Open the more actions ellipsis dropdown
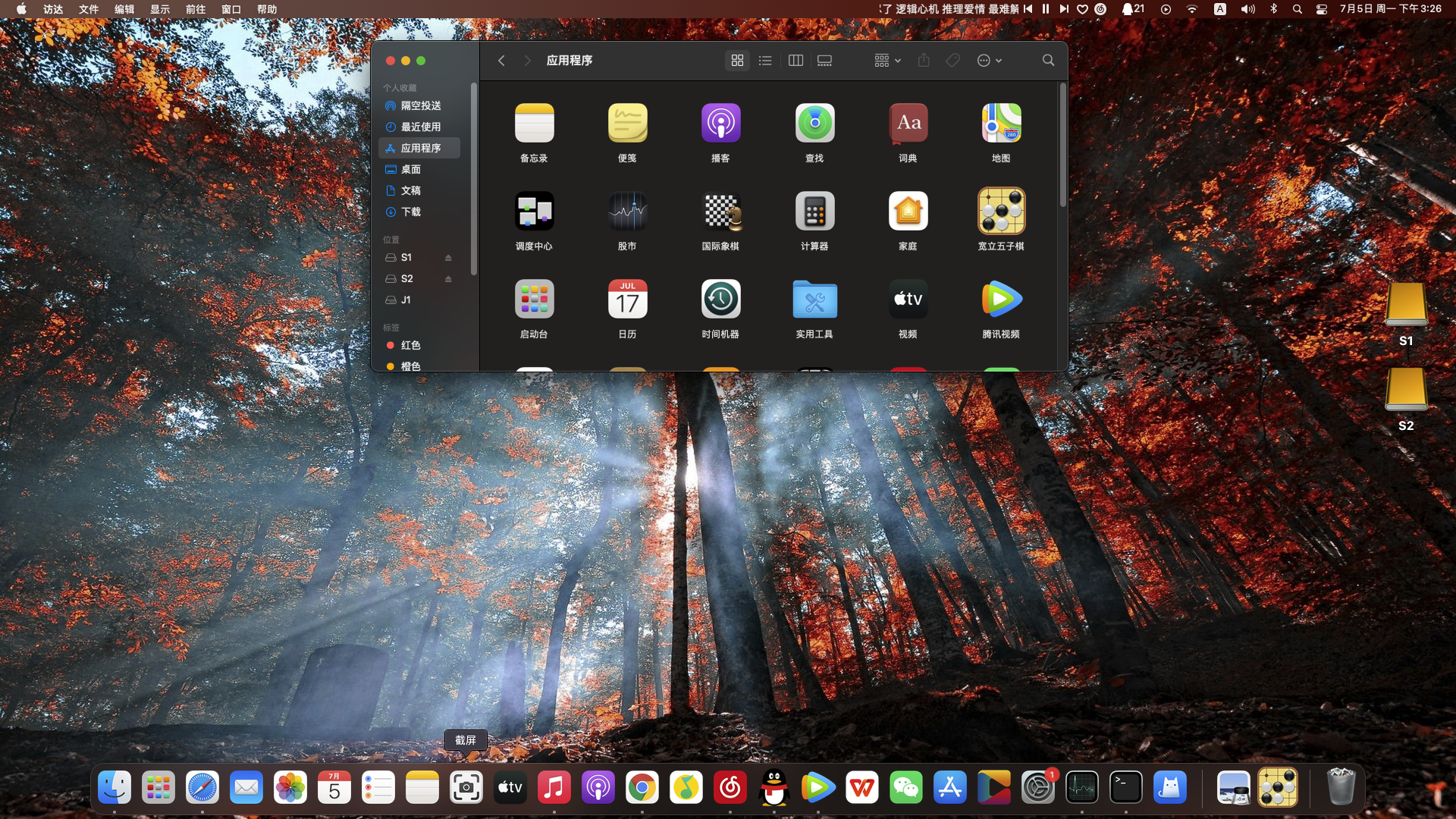This screenshot has width=1456, height=819. (989, 61)
